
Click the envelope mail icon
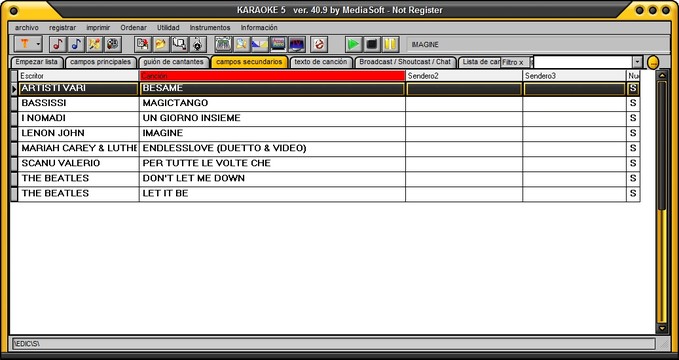[x=260, y=44]
